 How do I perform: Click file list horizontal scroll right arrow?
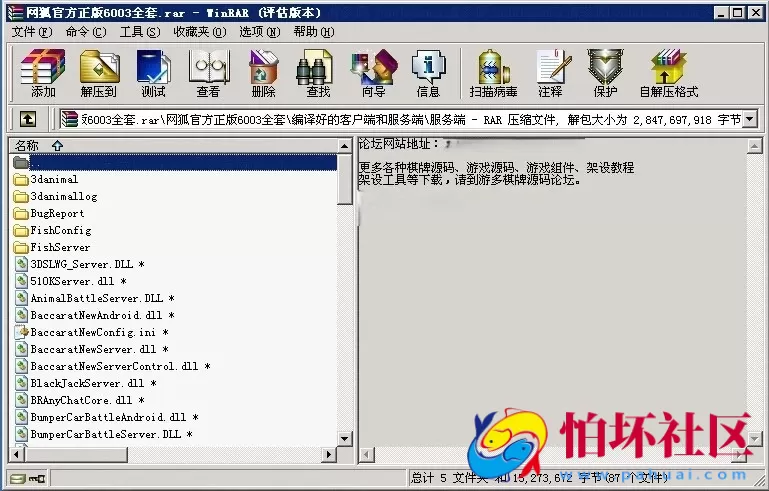[x=329, y=454]
